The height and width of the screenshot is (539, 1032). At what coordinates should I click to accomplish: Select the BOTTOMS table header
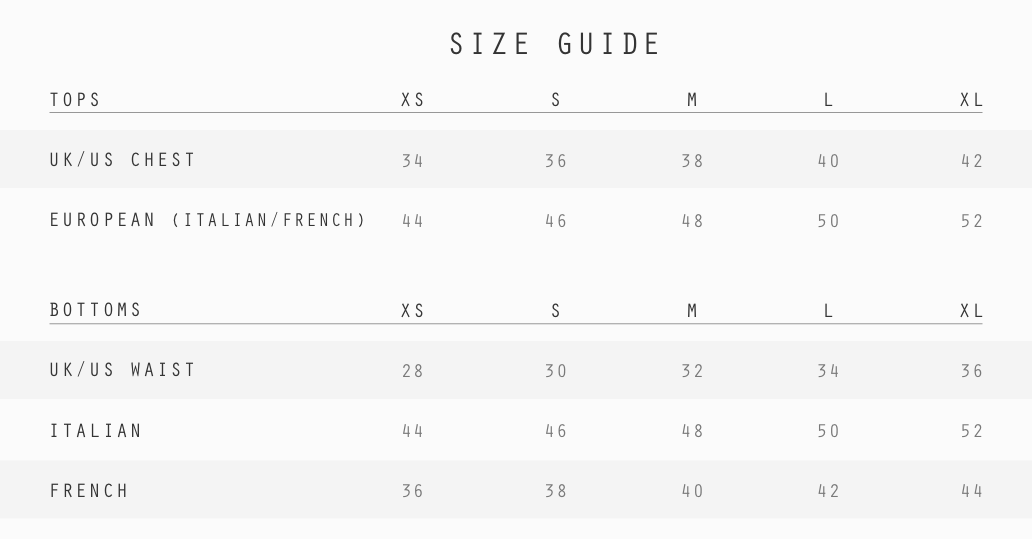point(97,310)
